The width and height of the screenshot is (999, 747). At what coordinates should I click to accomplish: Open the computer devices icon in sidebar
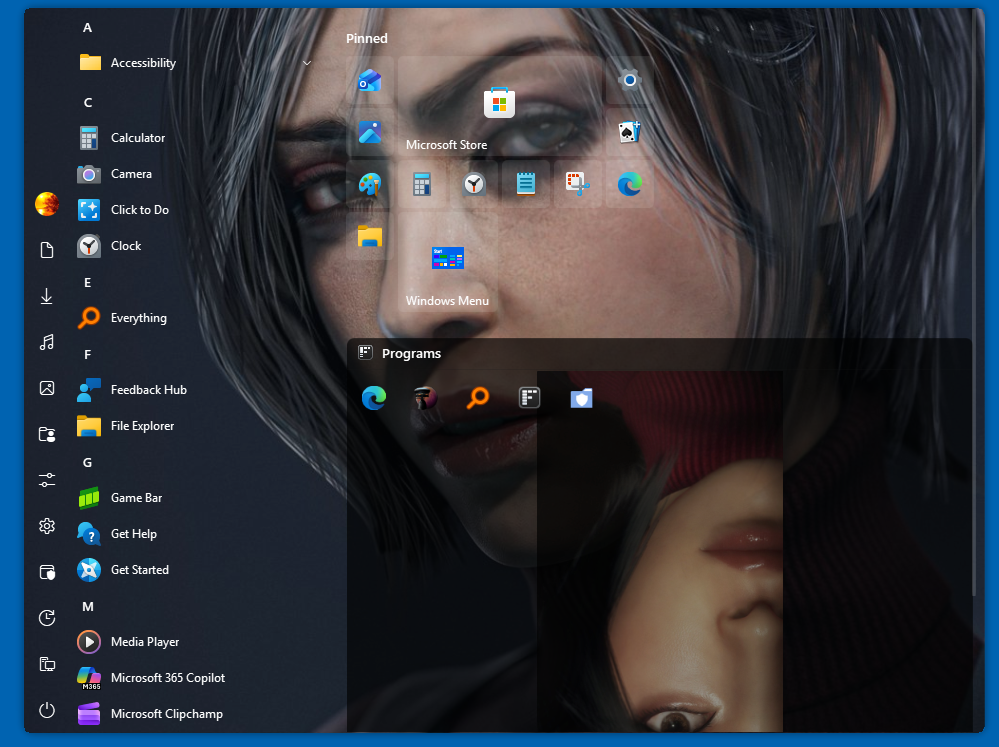pyautogui.click(x=47, y=664)
